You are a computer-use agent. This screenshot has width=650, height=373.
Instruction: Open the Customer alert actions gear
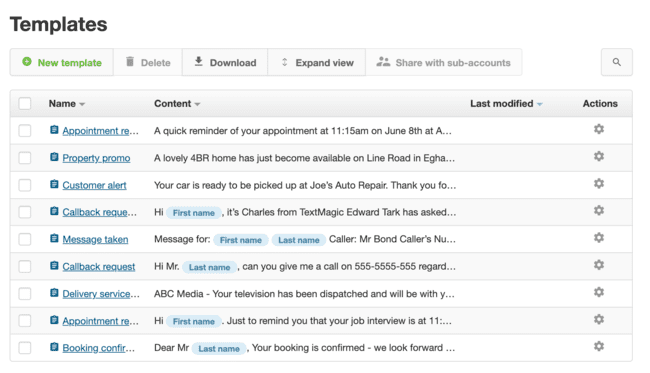tap(599, 184)
